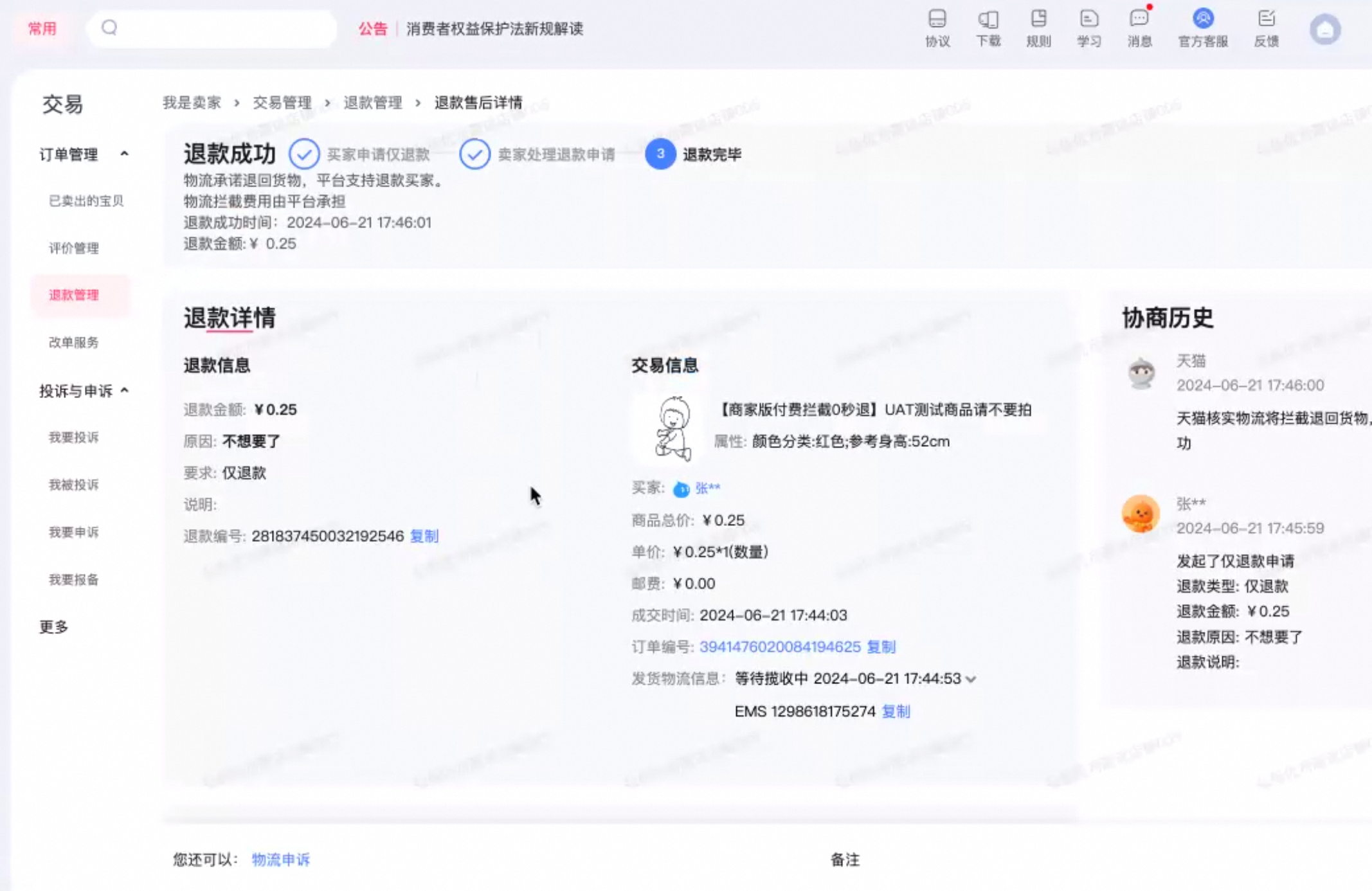This screenshot has height=891, width=1372.
Task: Go to 交易管理 in the breadcrumb
Action: click(x=282, y=103)
